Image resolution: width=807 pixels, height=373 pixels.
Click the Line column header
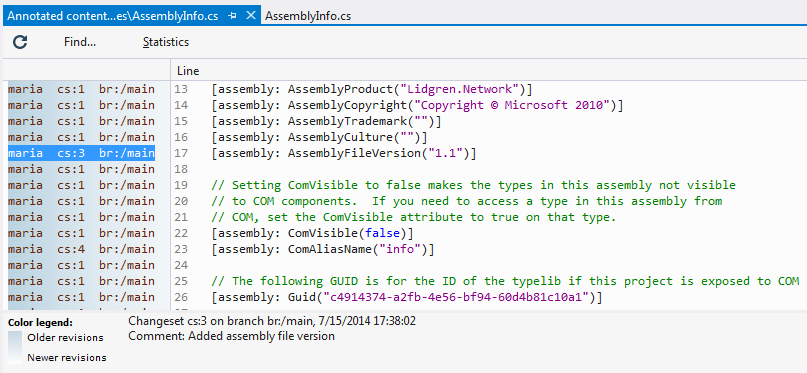click(188, 70)
